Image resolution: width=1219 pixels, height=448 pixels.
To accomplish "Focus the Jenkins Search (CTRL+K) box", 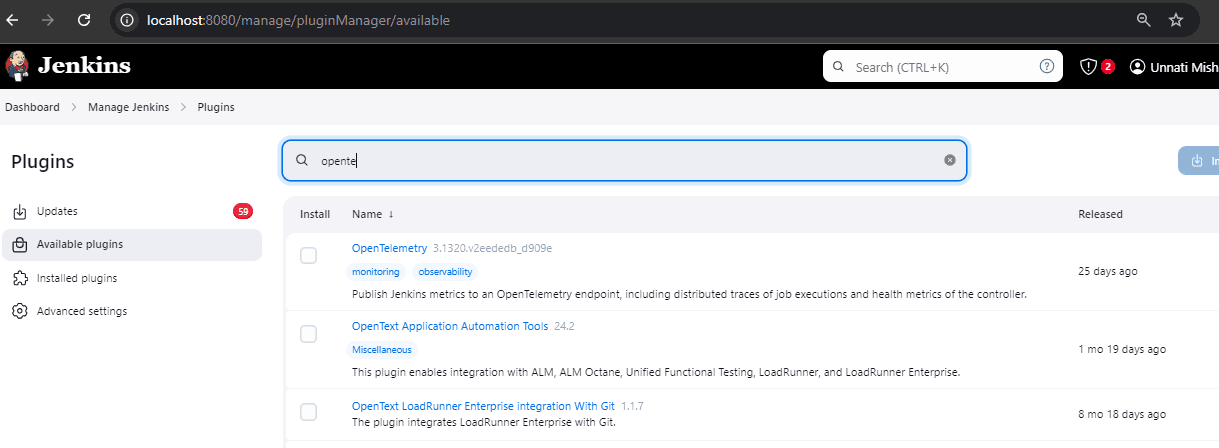I will (943, 67).
